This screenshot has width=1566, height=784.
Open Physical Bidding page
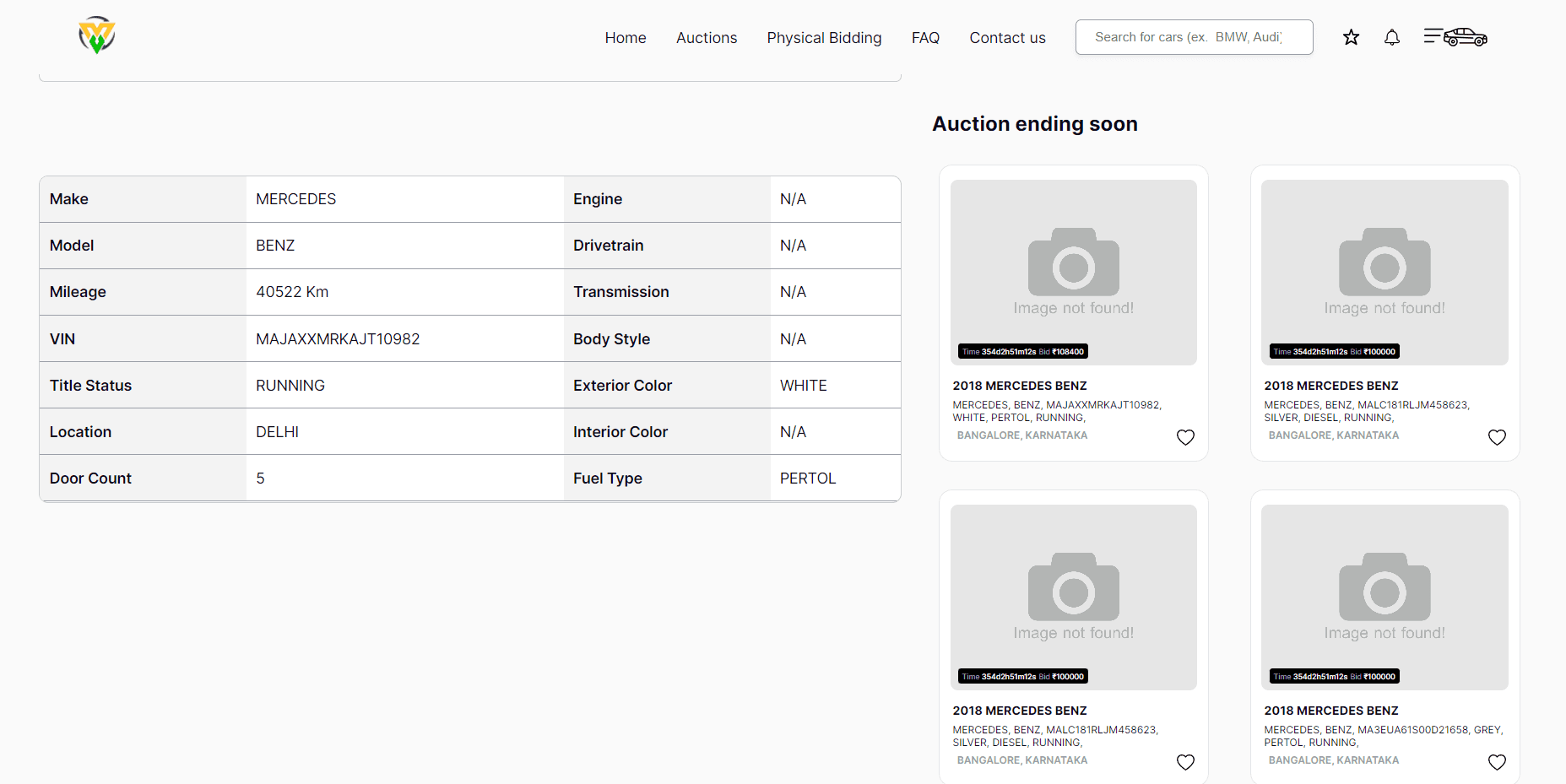point(824,38)
